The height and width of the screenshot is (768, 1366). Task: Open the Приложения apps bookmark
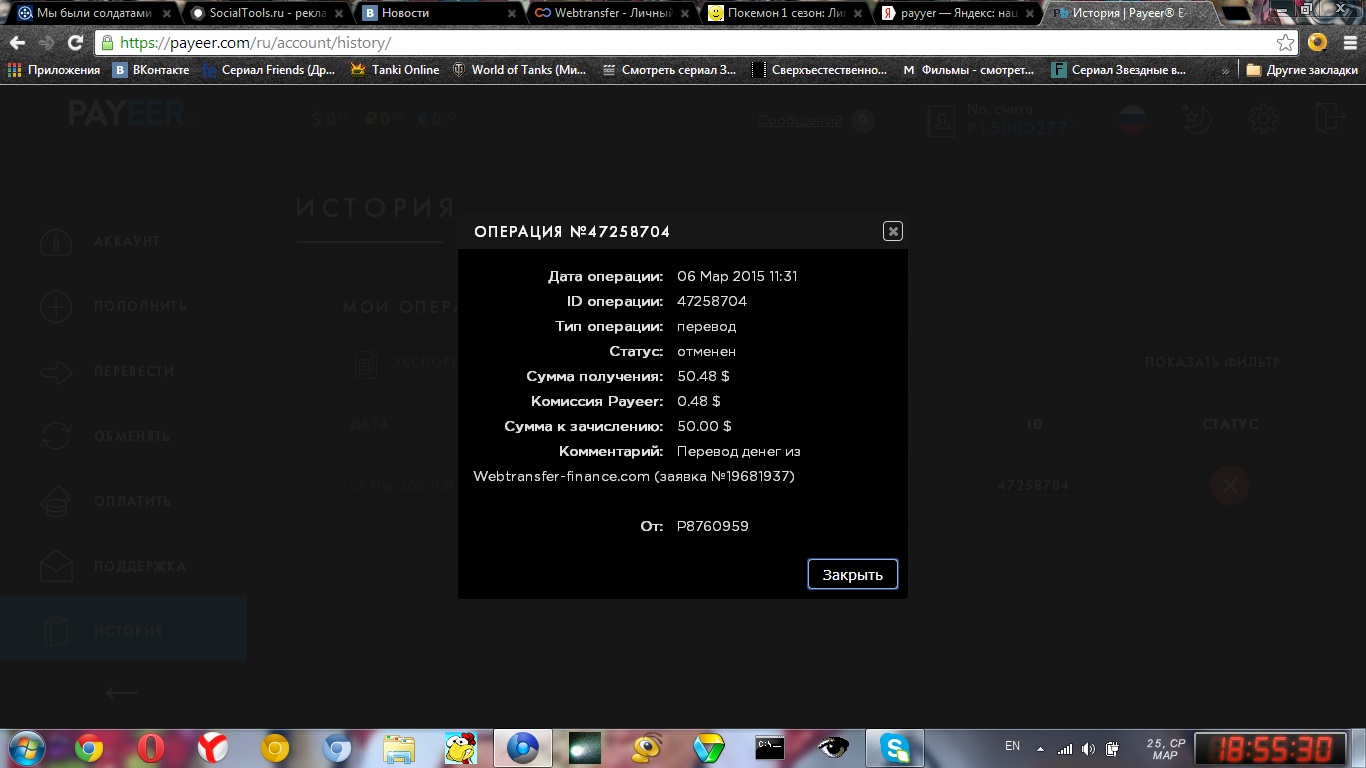coord(54,70)
